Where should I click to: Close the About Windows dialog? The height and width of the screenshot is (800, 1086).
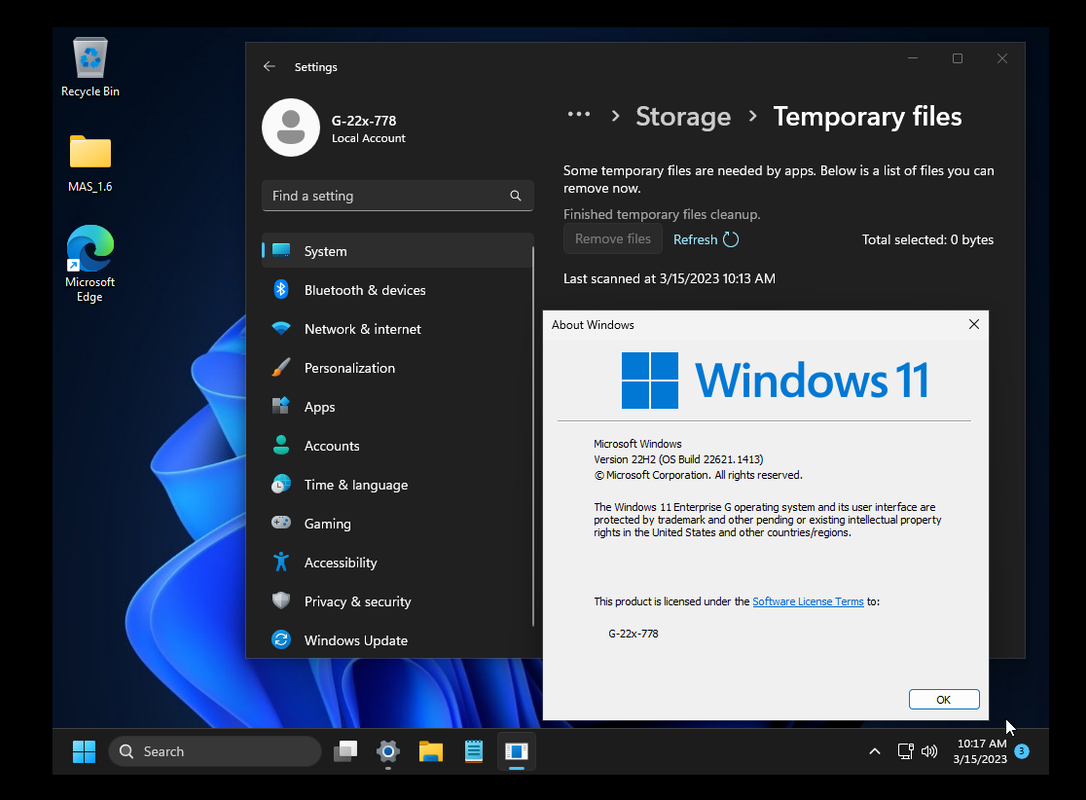[974, 324]
